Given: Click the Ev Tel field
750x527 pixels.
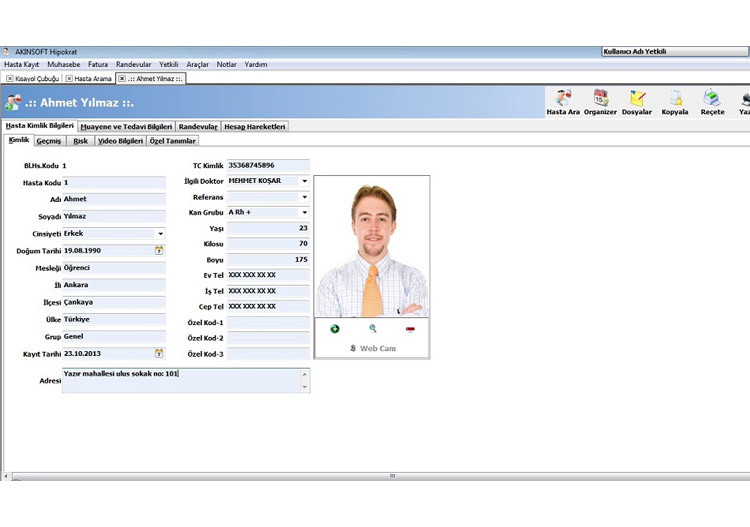Looking at the screenshot, I should point(268,275).
